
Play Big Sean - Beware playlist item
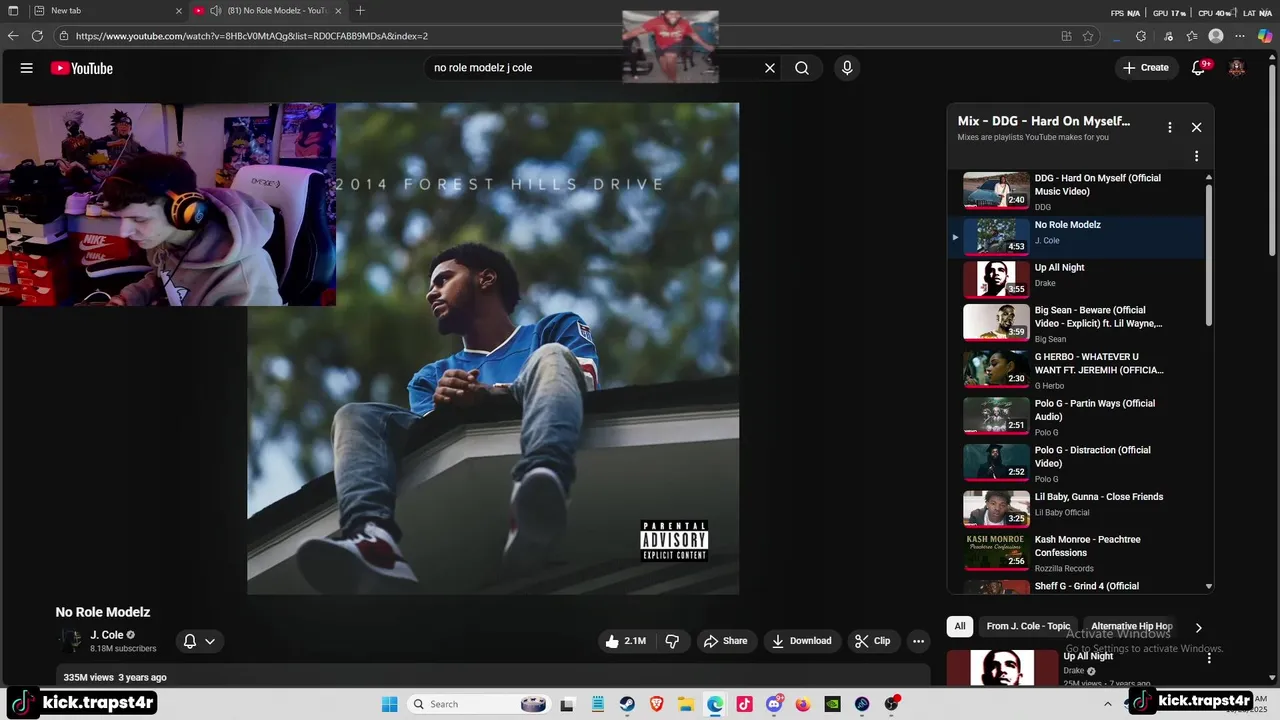(x=1075, y=324)
